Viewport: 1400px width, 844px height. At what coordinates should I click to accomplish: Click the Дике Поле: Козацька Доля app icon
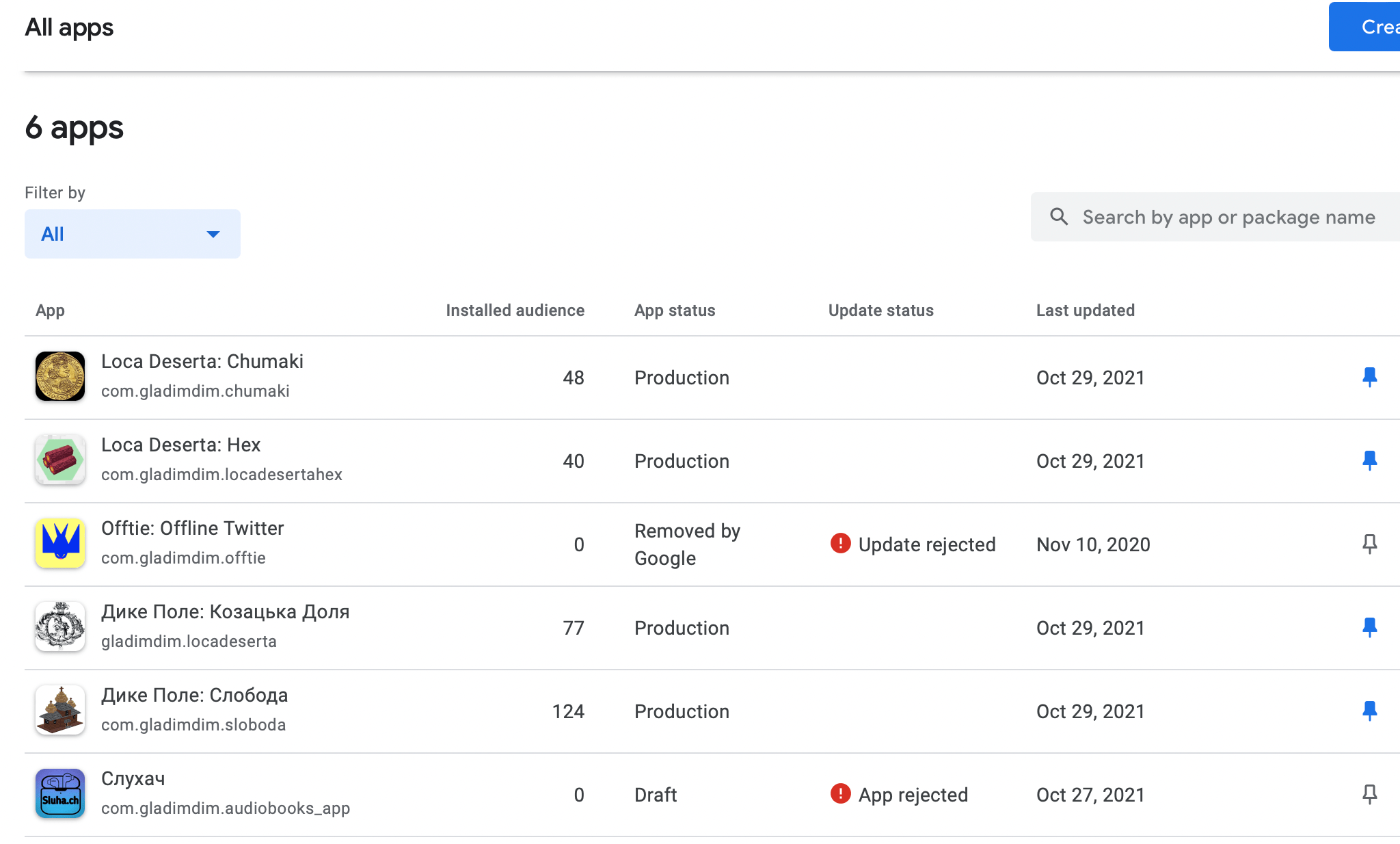59,627
